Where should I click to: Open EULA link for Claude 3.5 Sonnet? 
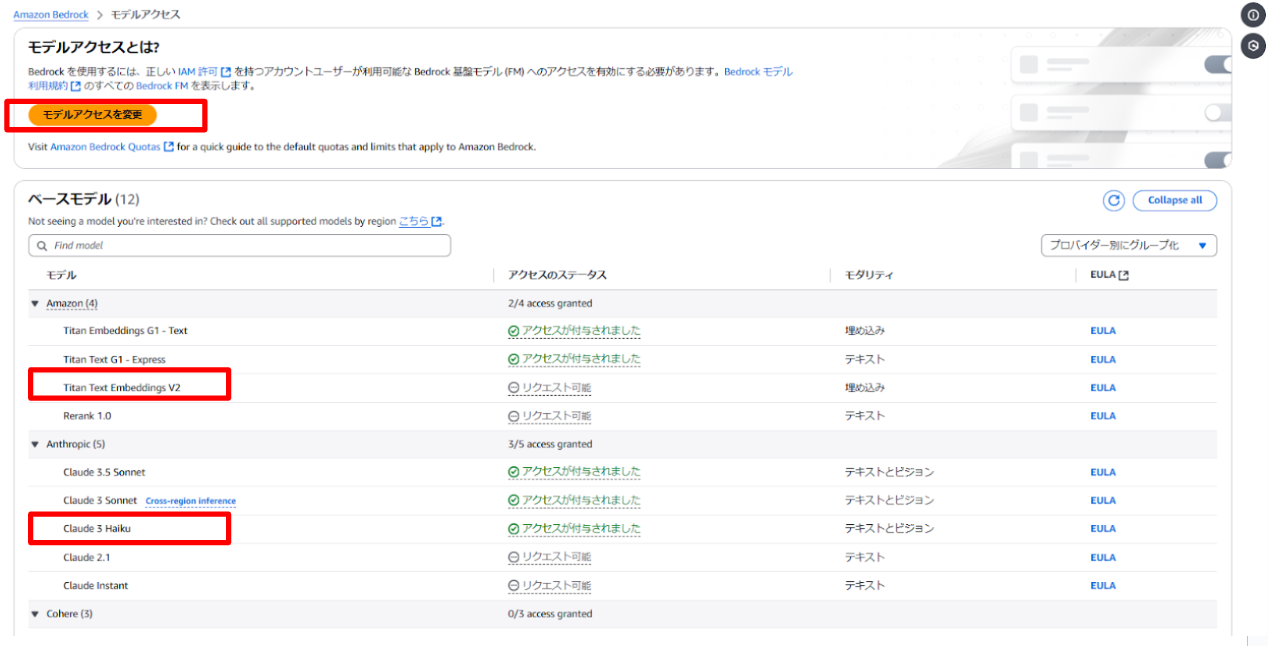tap(1103, 473)
